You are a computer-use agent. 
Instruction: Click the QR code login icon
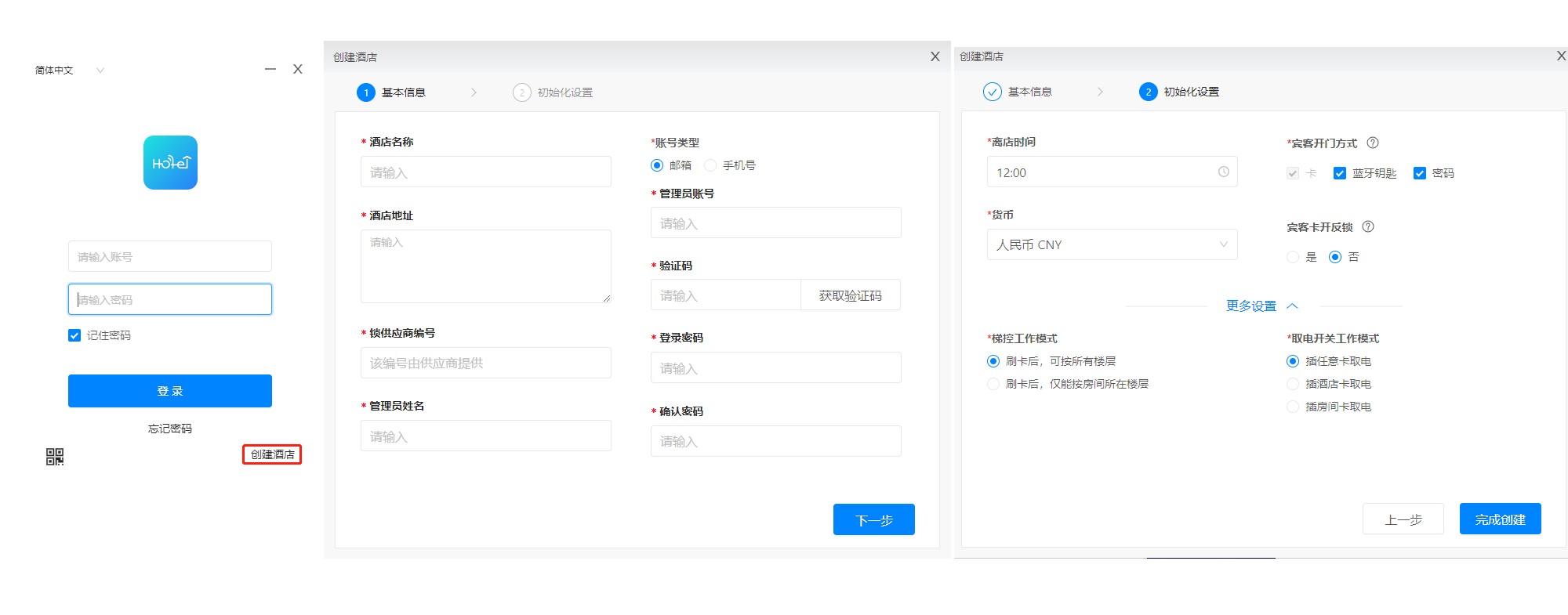click(x=54, y=457)
